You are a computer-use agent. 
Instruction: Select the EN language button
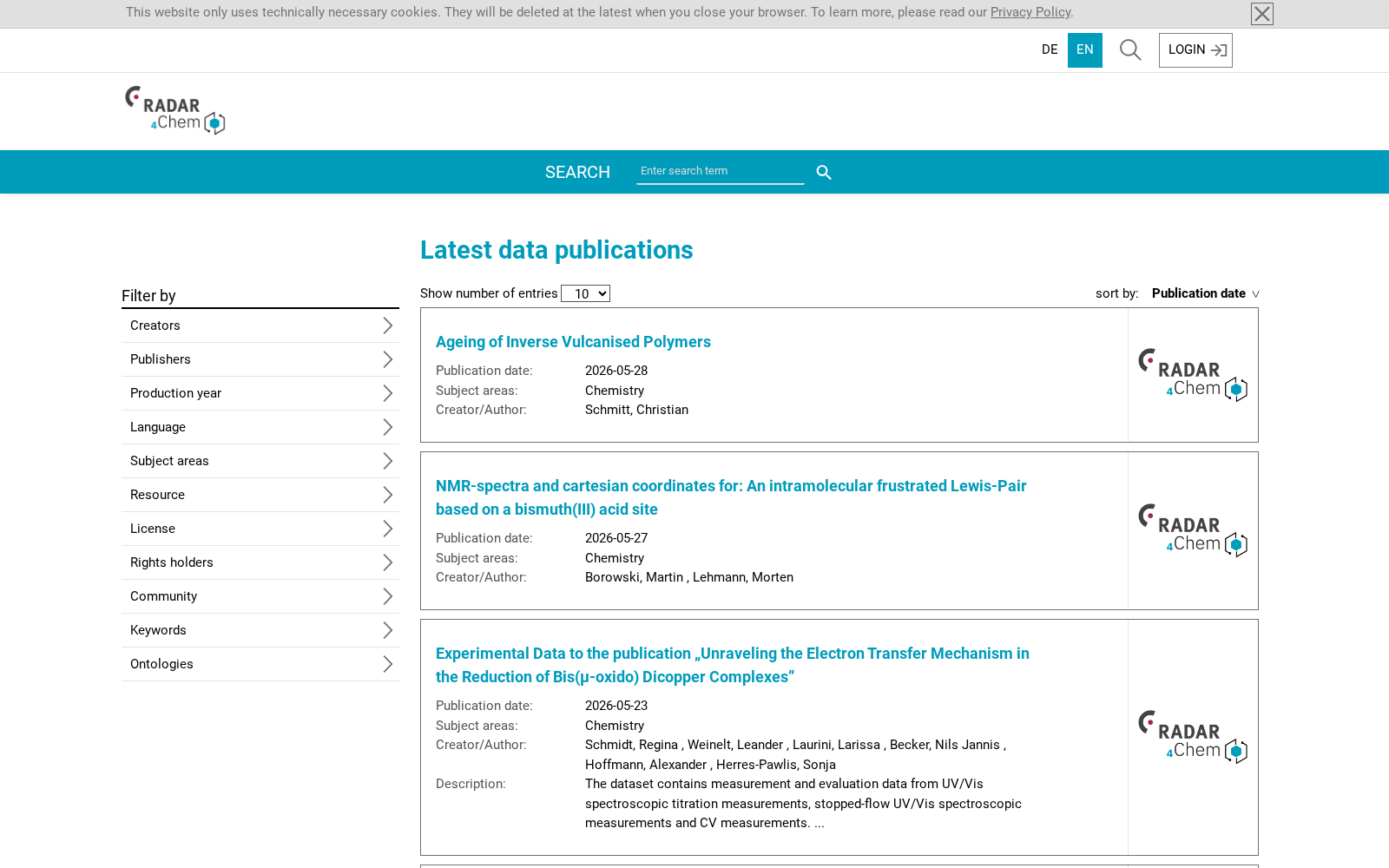click(x=1085, y=49)
